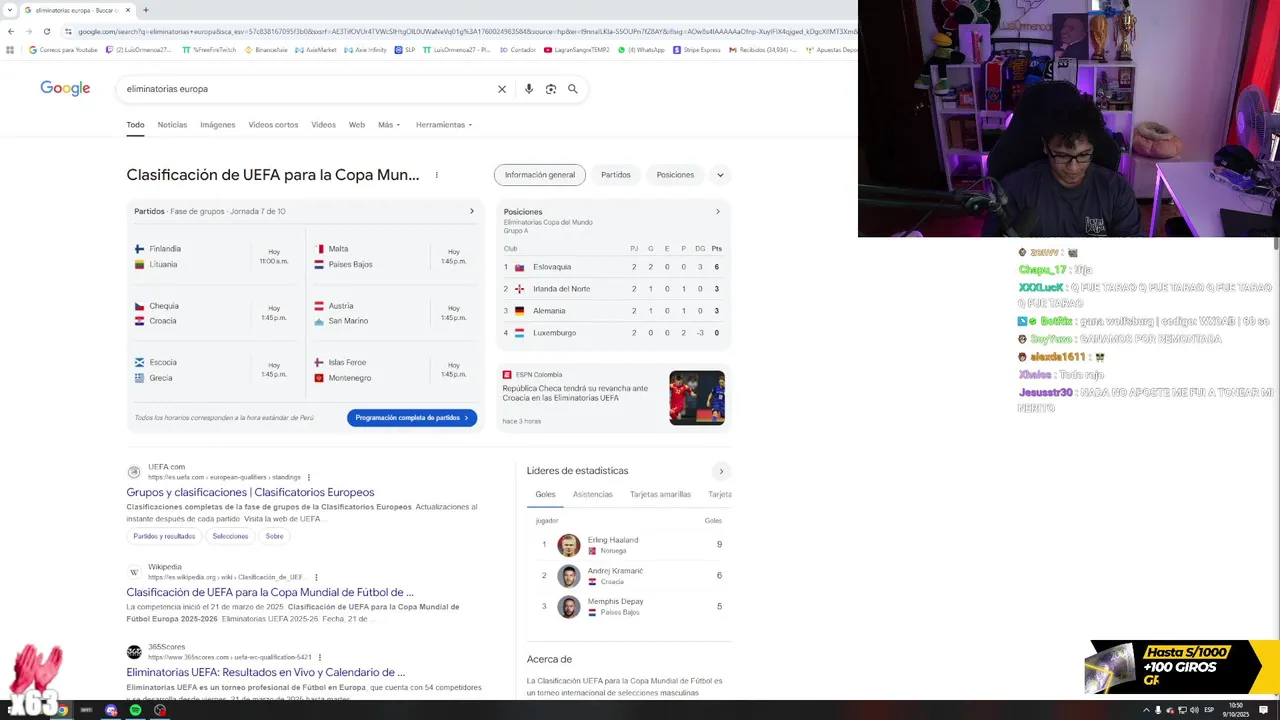Select the Información general chip
This screenshot has height=720, width=1280.
tap(540, 175)
